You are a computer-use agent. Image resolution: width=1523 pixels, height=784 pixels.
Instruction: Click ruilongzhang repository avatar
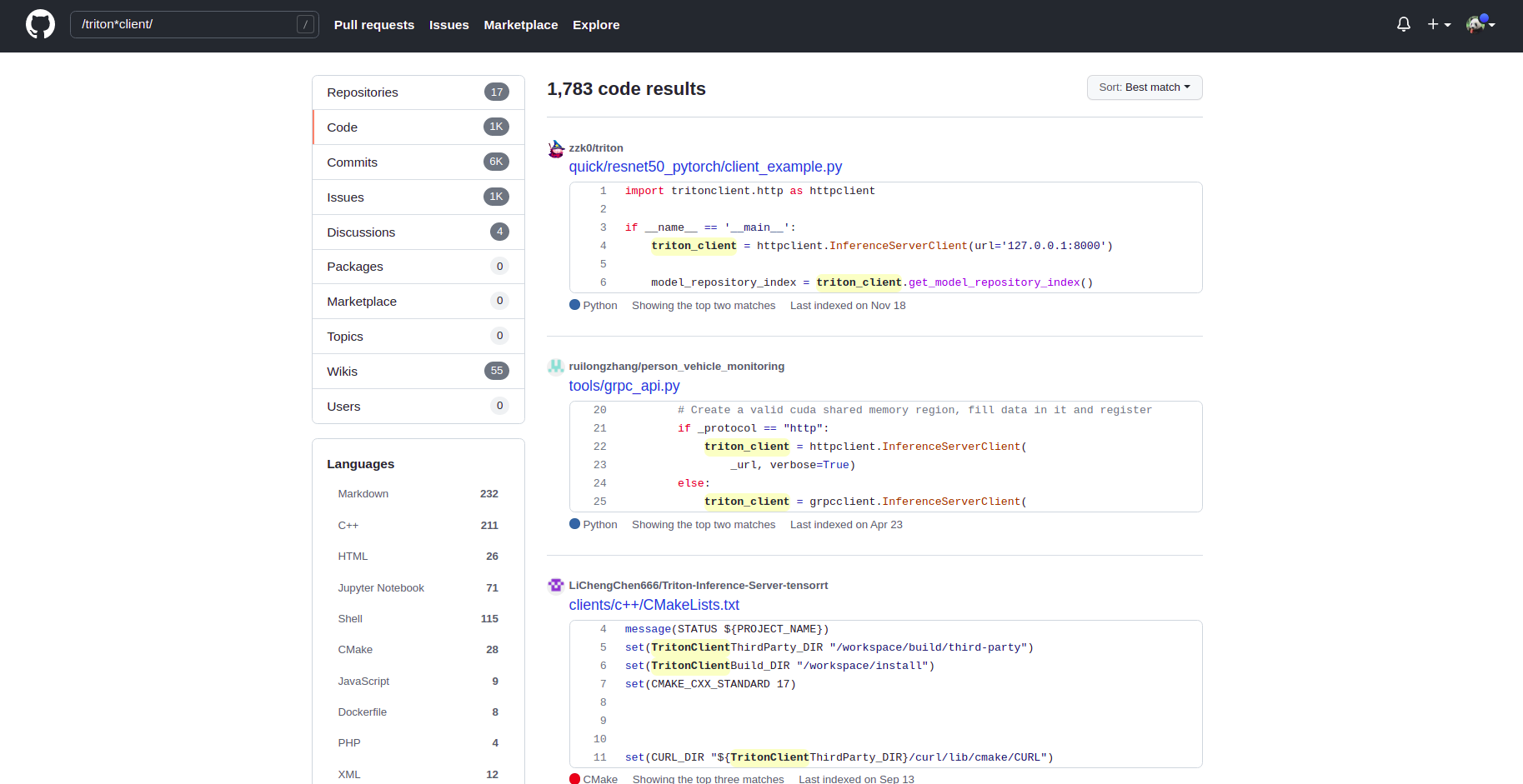click(x=556, y=367)
